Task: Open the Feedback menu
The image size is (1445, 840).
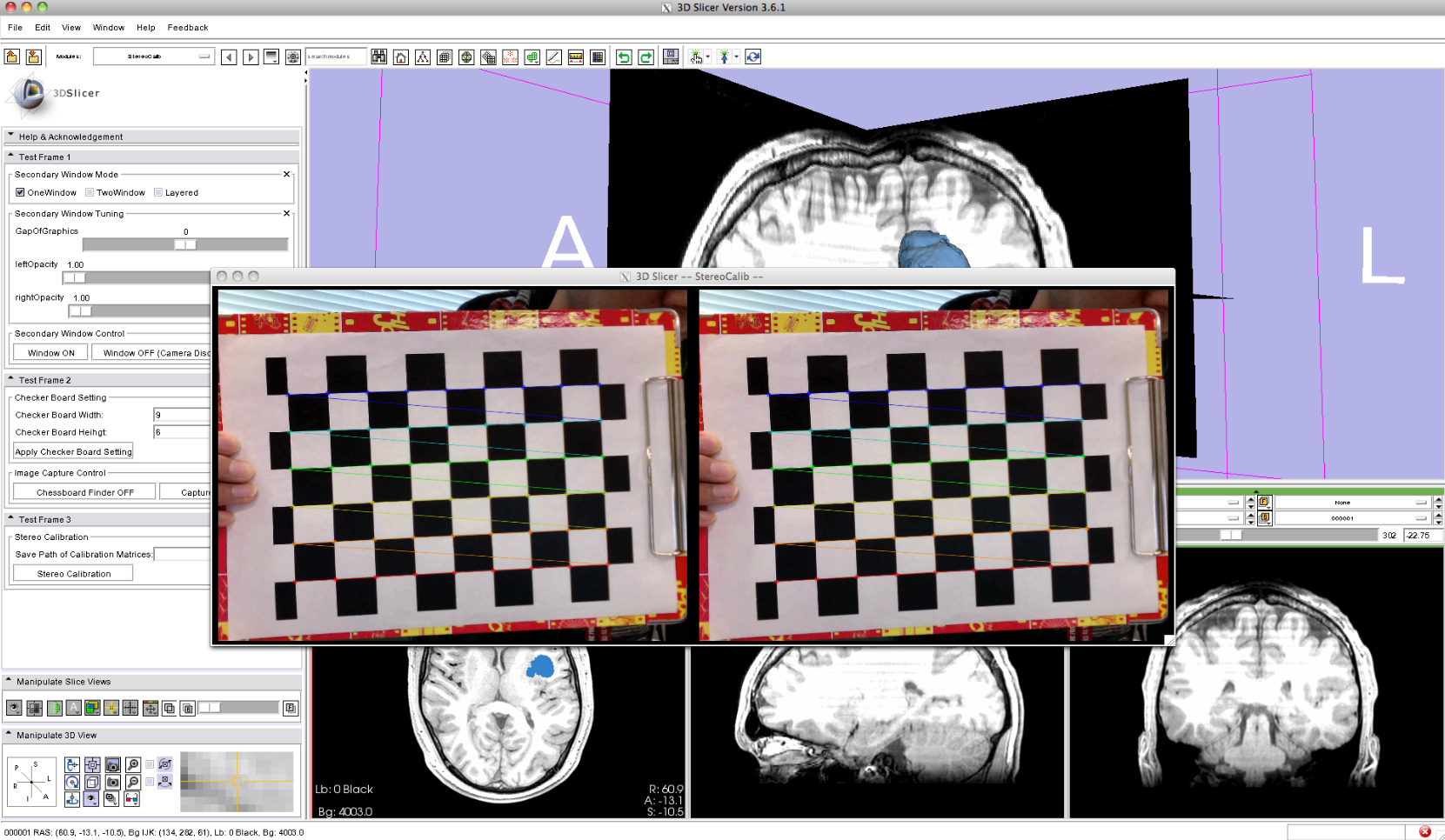Action: tap(187, 28)
